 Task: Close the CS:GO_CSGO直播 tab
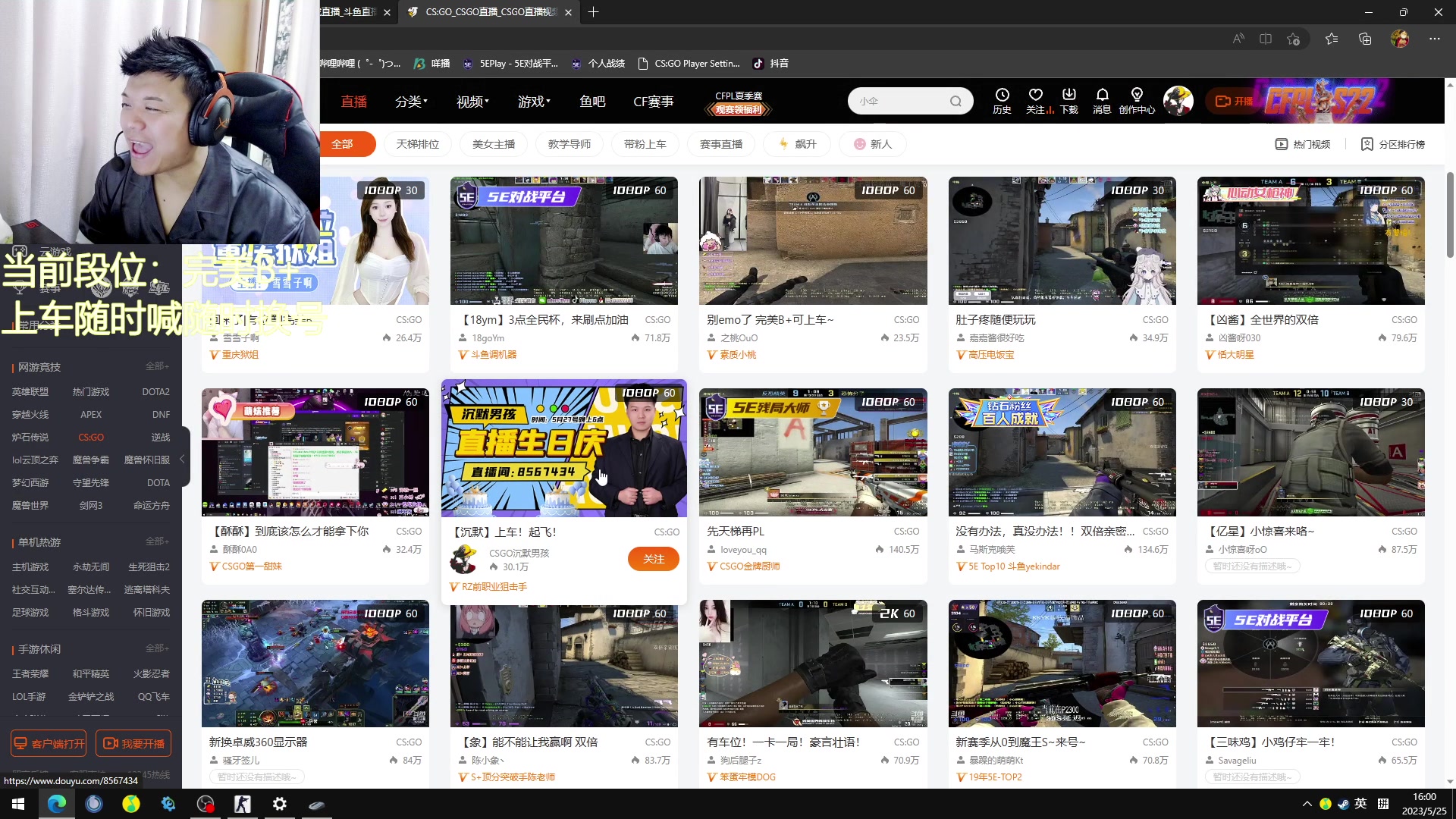click(568, 12)
